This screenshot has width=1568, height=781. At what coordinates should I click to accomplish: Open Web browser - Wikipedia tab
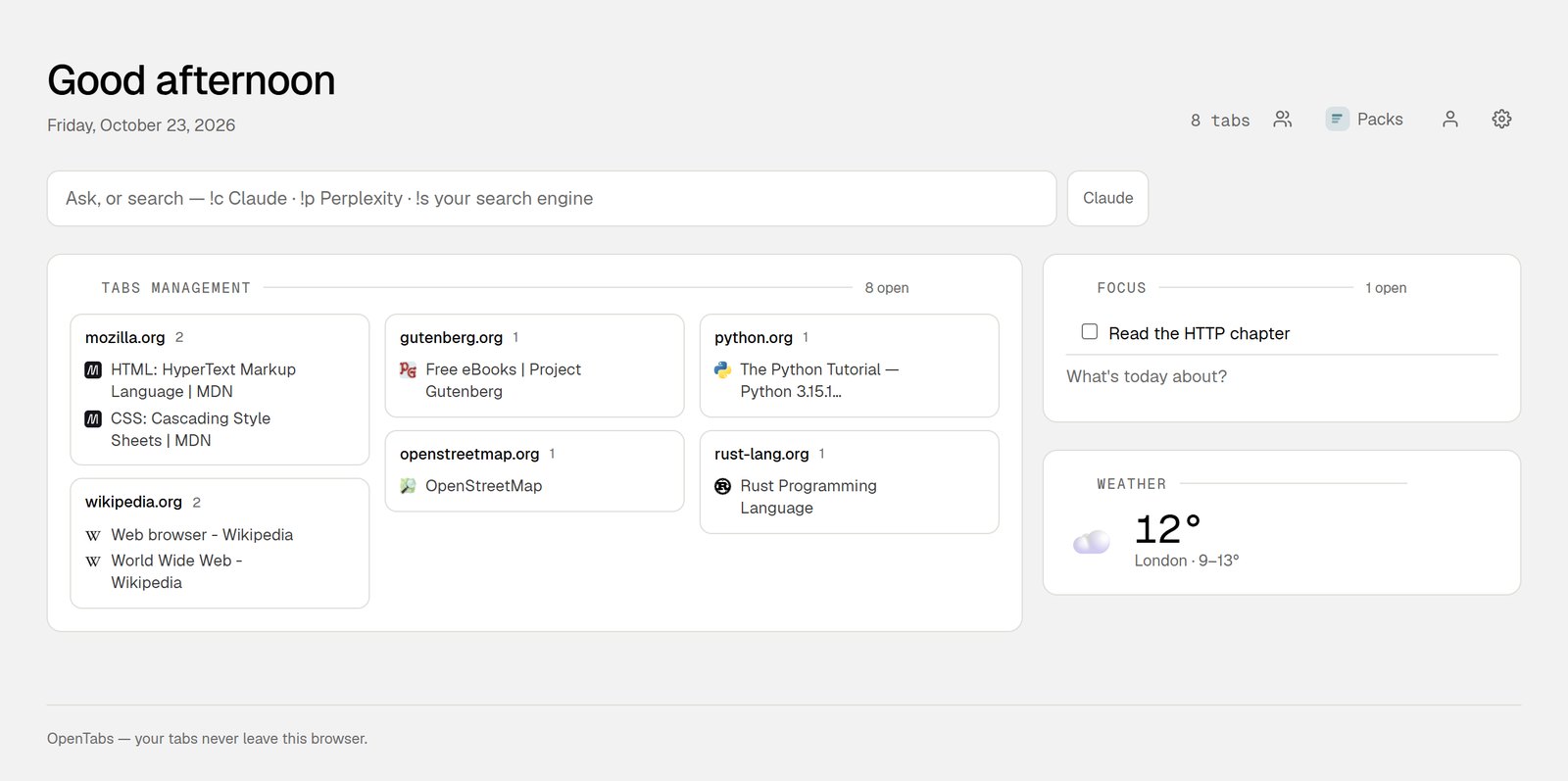(x=202, y=535)
